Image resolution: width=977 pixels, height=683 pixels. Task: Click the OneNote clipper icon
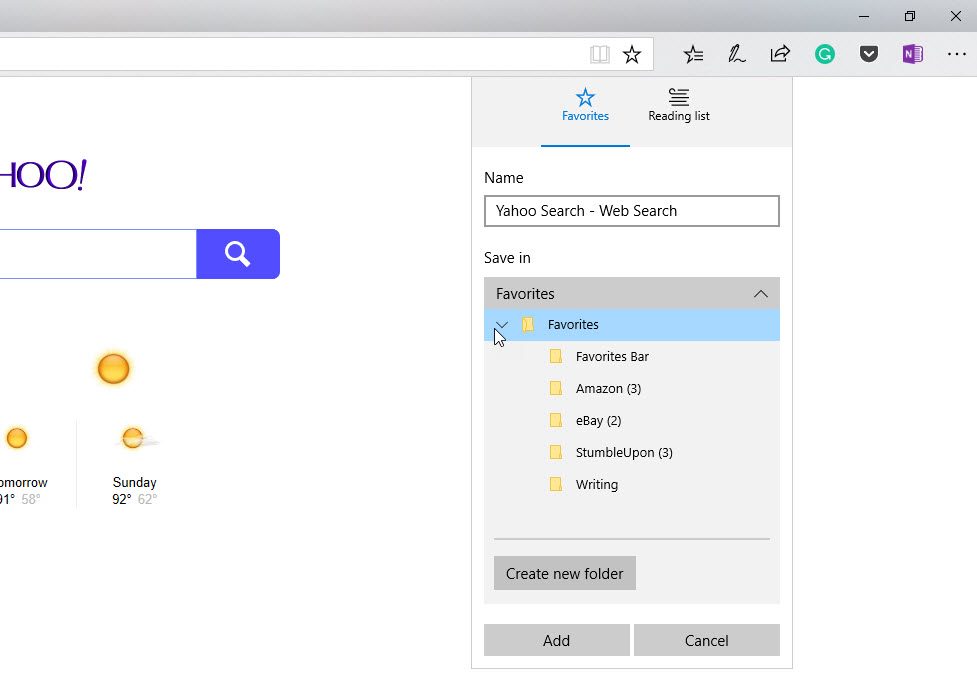(913, 54)
